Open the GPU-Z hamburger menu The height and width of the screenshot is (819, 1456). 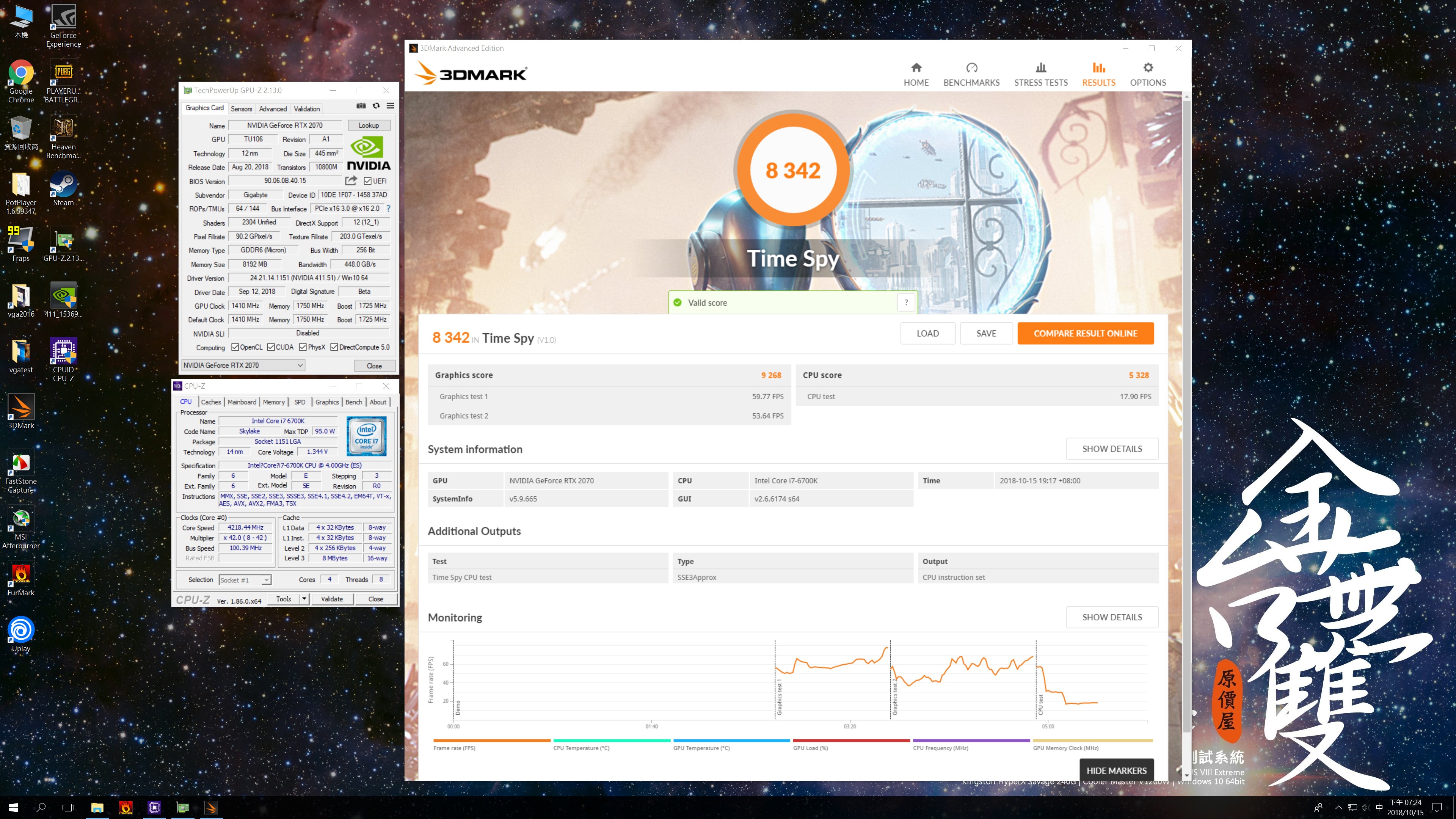pos(390,106)
